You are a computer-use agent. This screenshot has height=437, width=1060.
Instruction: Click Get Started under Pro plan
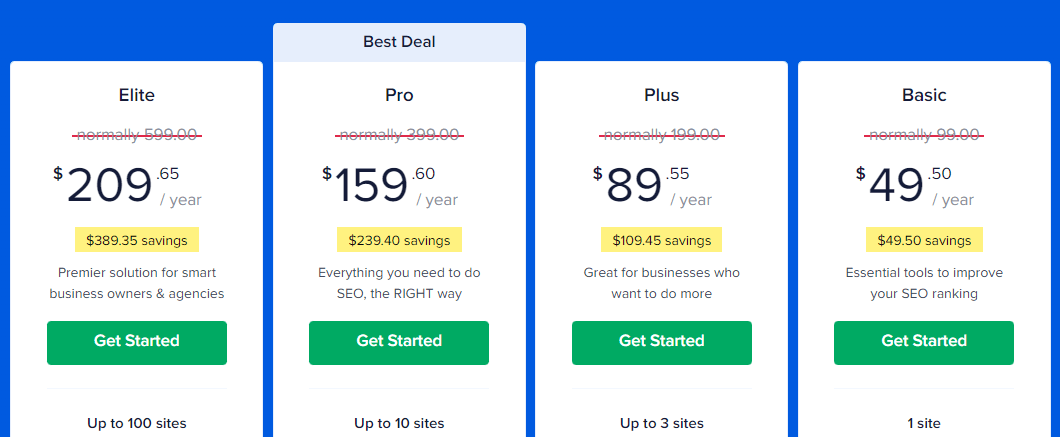399,343
